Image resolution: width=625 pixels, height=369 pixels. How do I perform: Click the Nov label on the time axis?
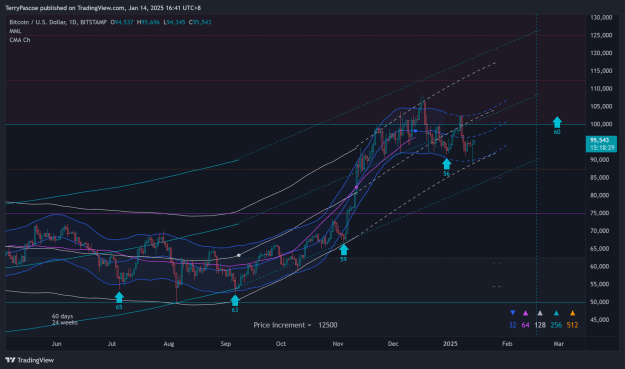338,344
